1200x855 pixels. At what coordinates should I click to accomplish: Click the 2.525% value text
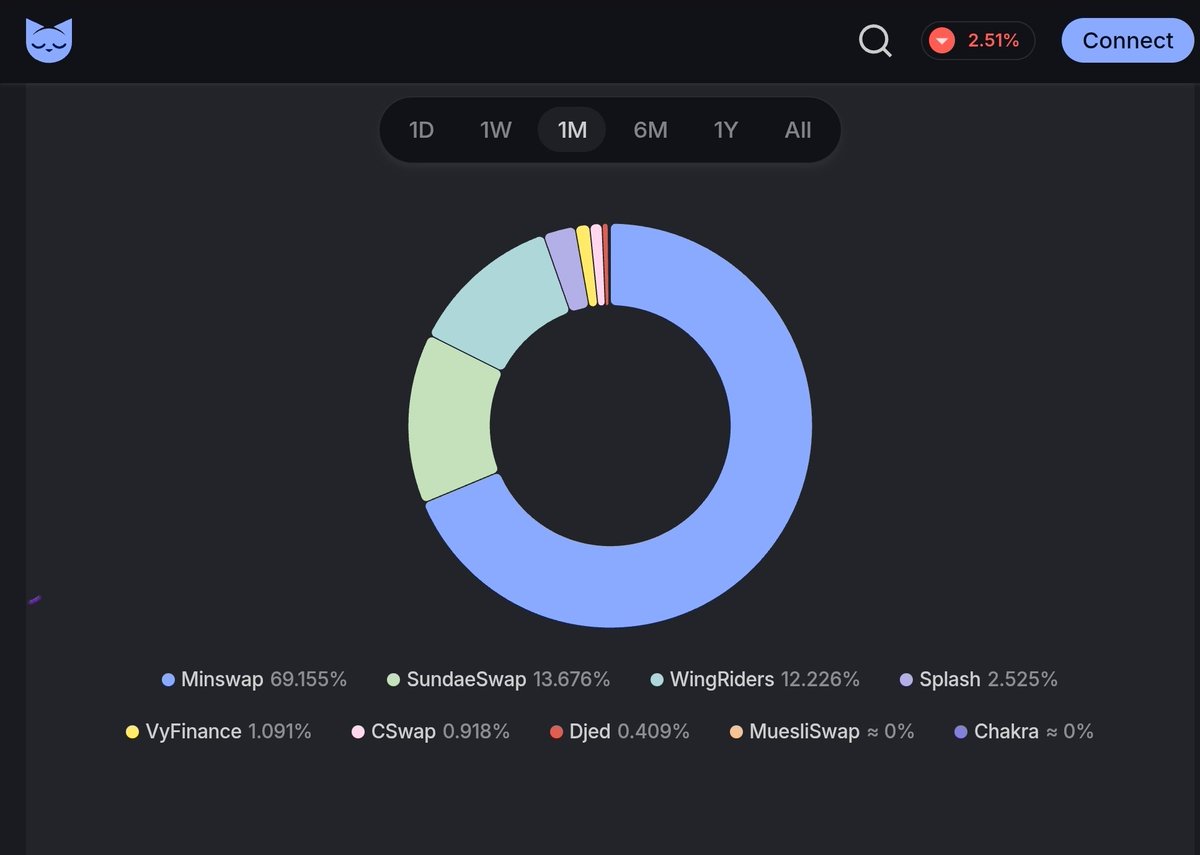1023,680
